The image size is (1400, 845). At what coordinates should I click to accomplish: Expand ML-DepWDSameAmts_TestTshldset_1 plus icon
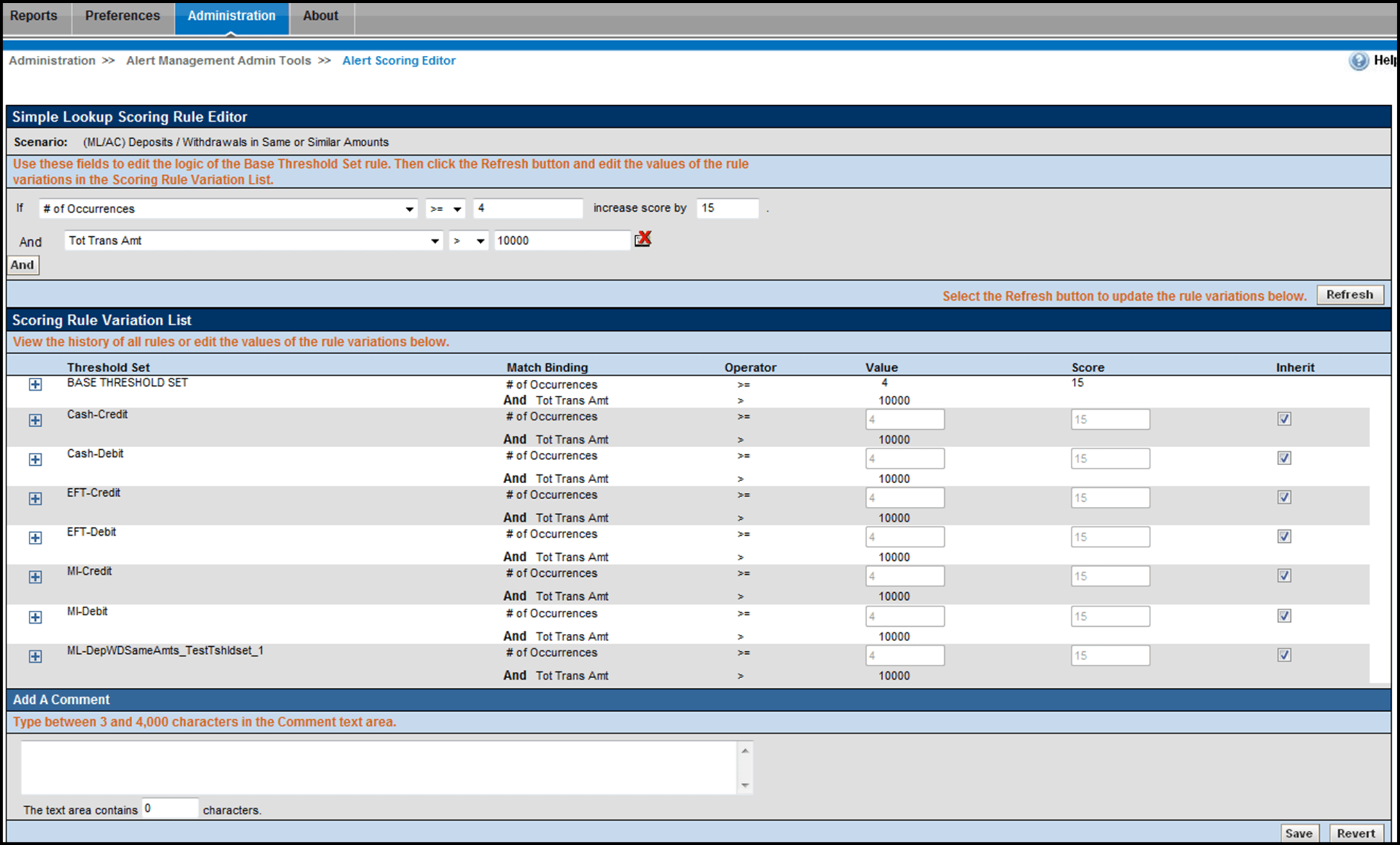pos(35,656)
